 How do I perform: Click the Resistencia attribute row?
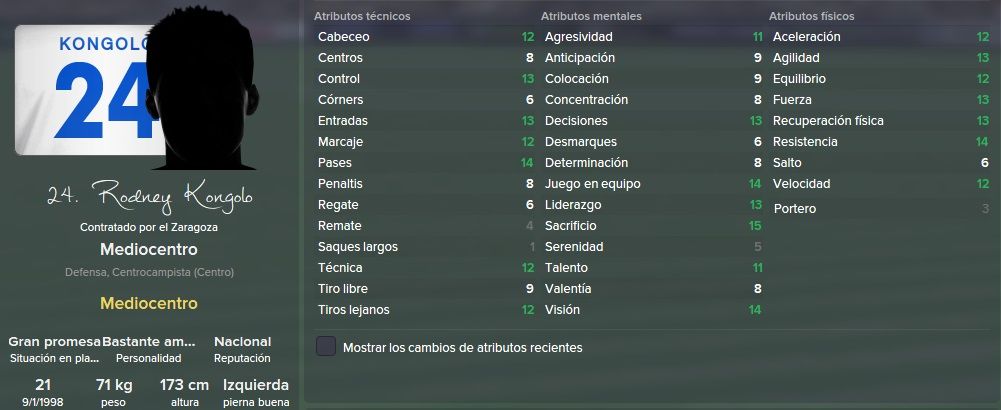point(880,142)
